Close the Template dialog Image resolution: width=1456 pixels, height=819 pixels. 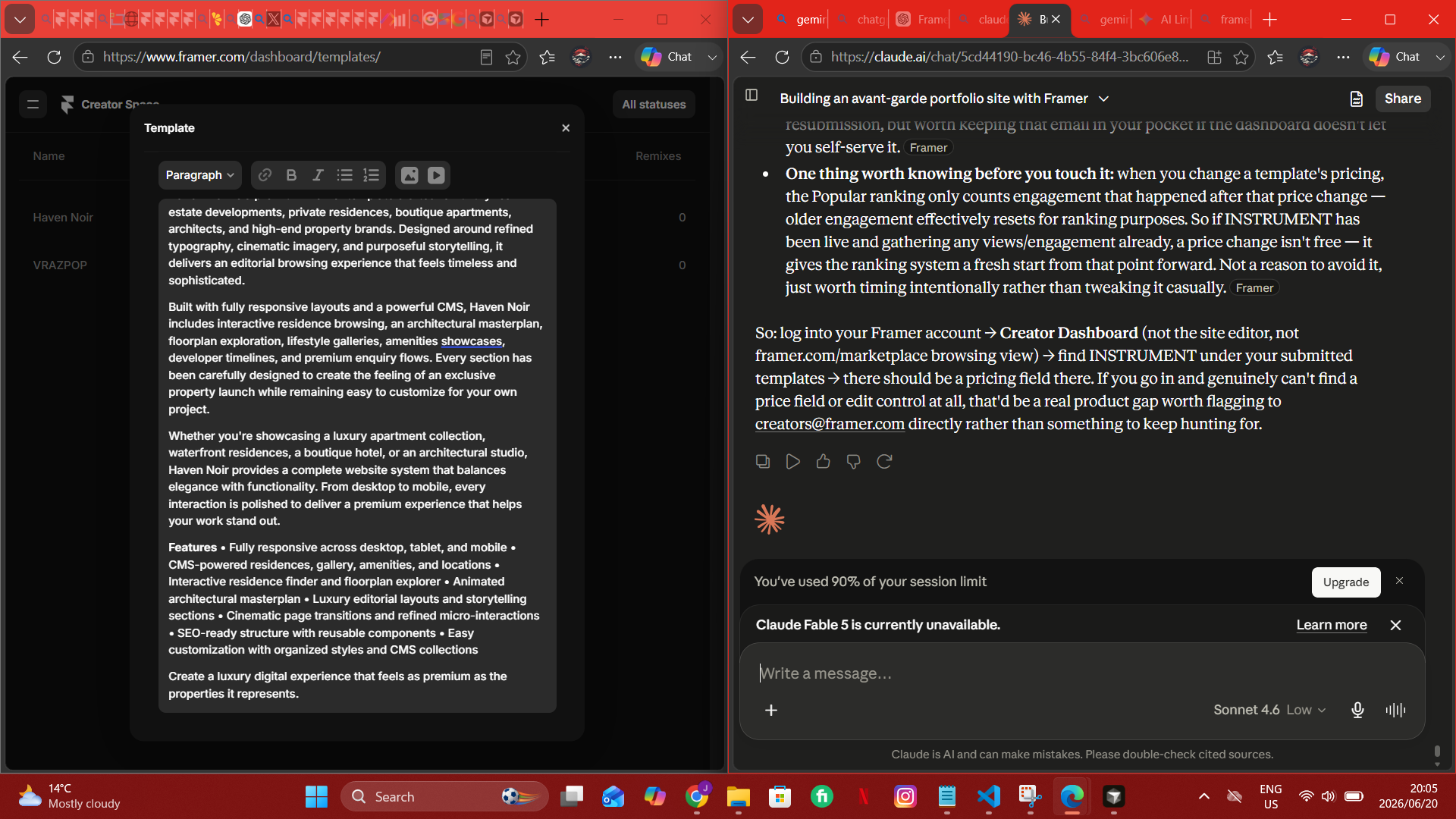566,128
